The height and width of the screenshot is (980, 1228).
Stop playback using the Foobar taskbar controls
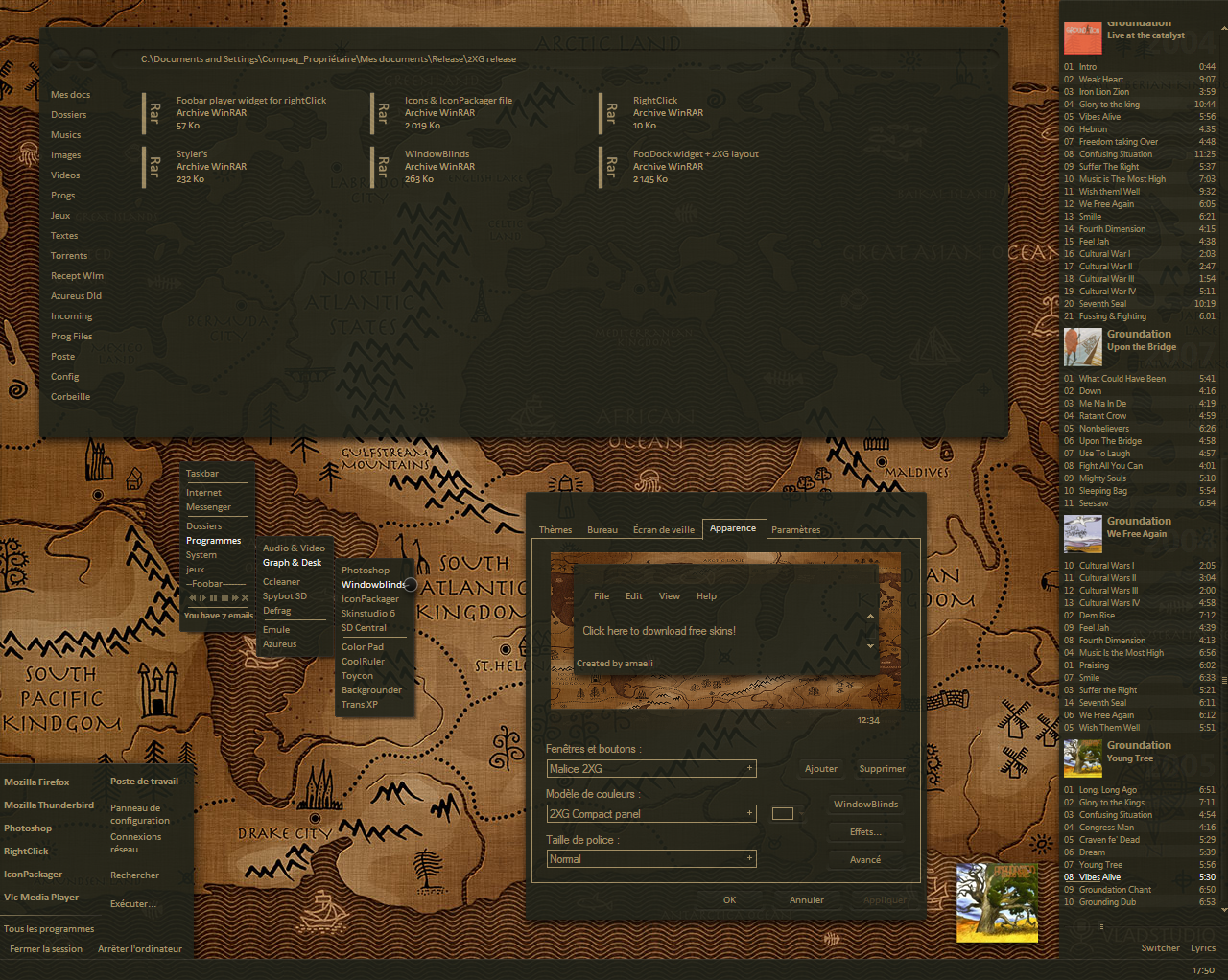224,597
